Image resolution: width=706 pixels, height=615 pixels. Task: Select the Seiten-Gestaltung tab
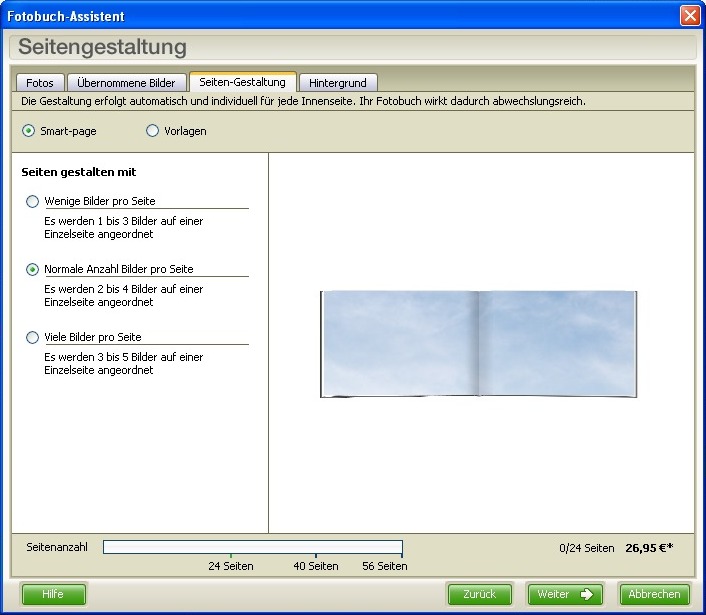(242, 82)
